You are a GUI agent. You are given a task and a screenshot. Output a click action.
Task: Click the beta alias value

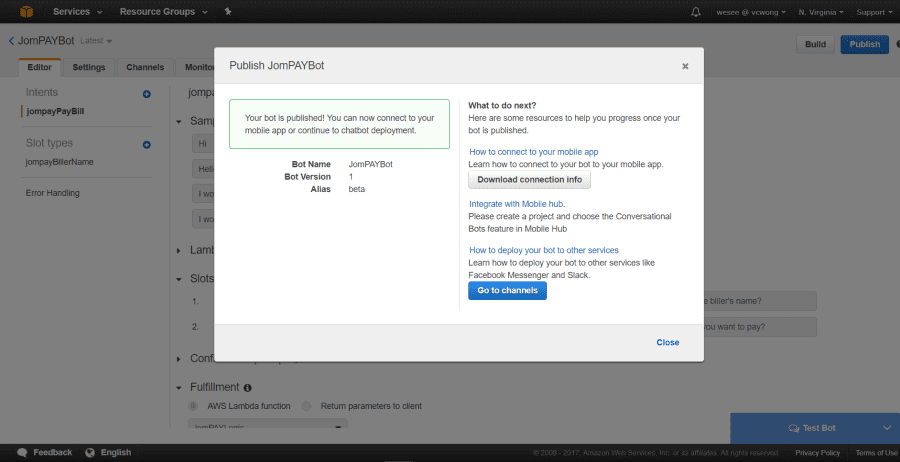tap(356, 189)
